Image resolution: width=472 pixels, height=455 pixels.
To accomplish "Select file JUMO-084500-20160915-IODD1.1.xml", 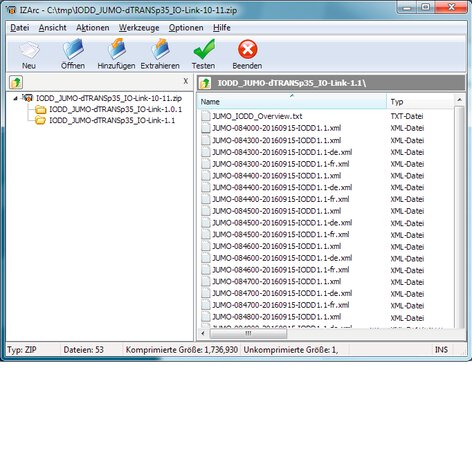I will [277, 211].
